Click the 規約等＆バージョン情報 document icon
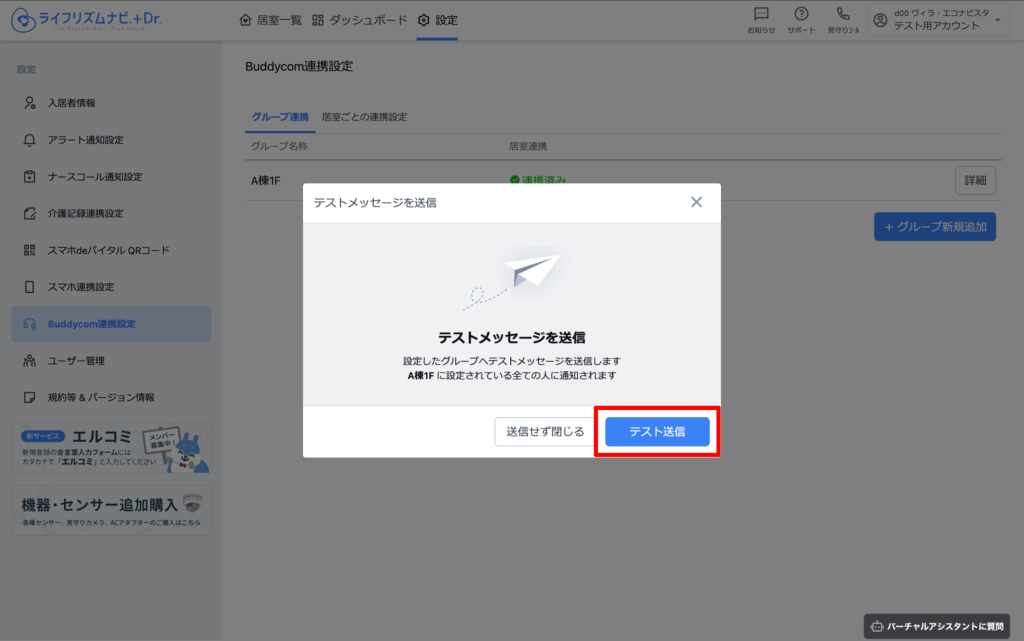The width and height of the screenshot is (1024, 641). click(x=29, y=398)
